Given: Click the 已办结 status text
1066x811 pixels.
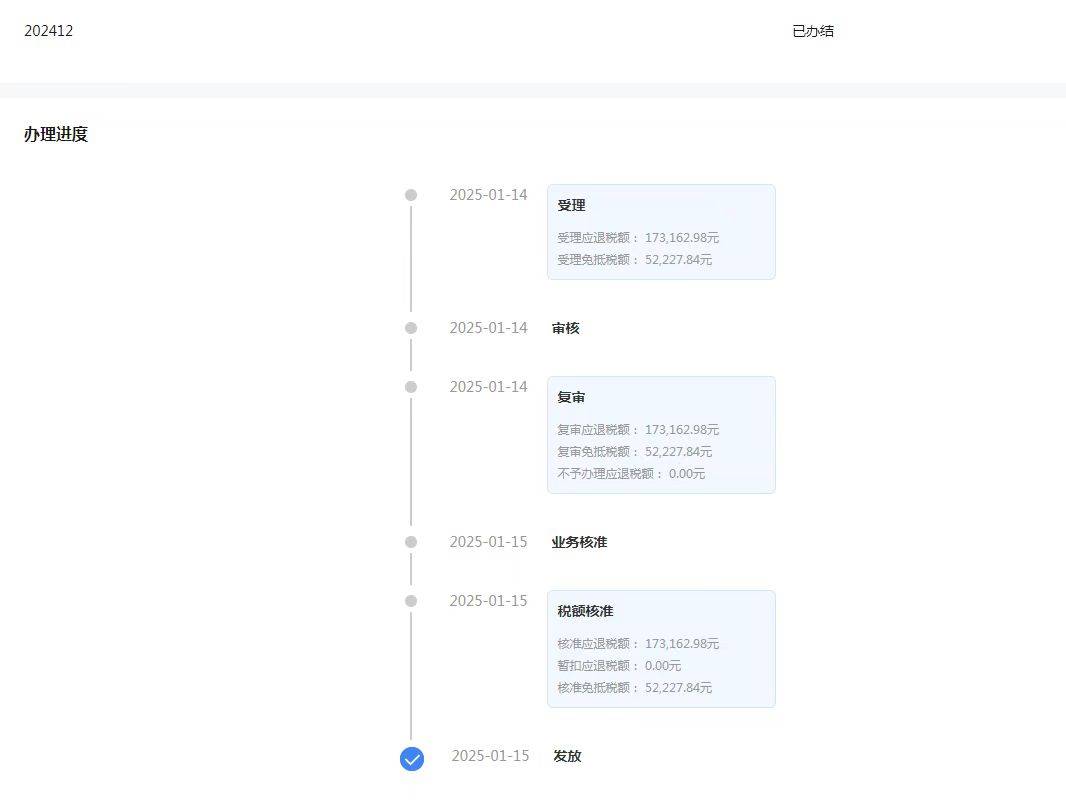Looking at the screenshot, I should click(813, 31).
